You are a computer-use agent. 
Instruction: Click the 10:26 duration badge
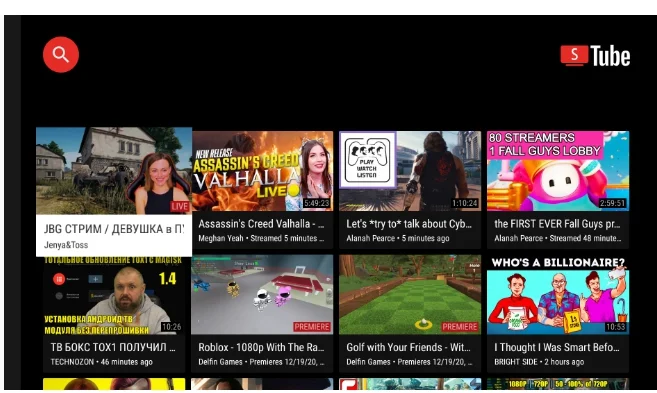point(171,327)
